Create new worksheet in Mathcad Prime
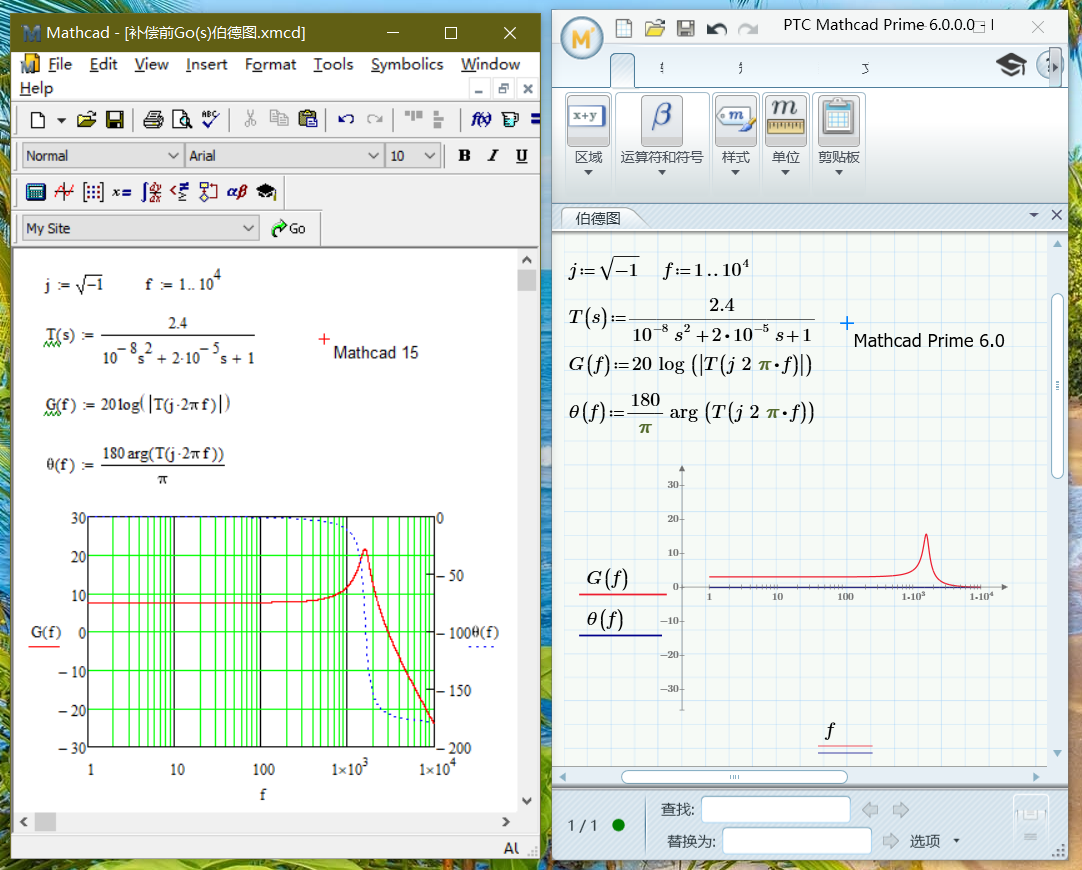 coord(624,28)
